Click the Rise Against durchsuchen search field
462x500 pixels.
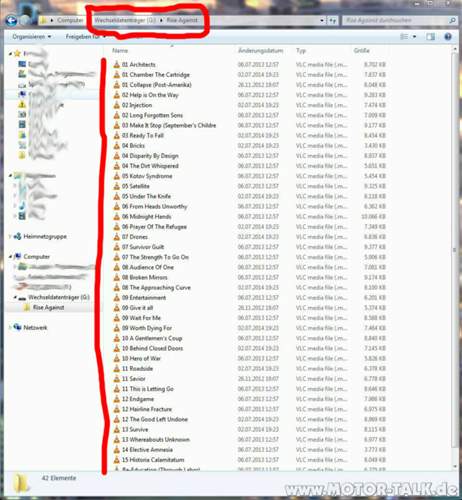[397, 21]
